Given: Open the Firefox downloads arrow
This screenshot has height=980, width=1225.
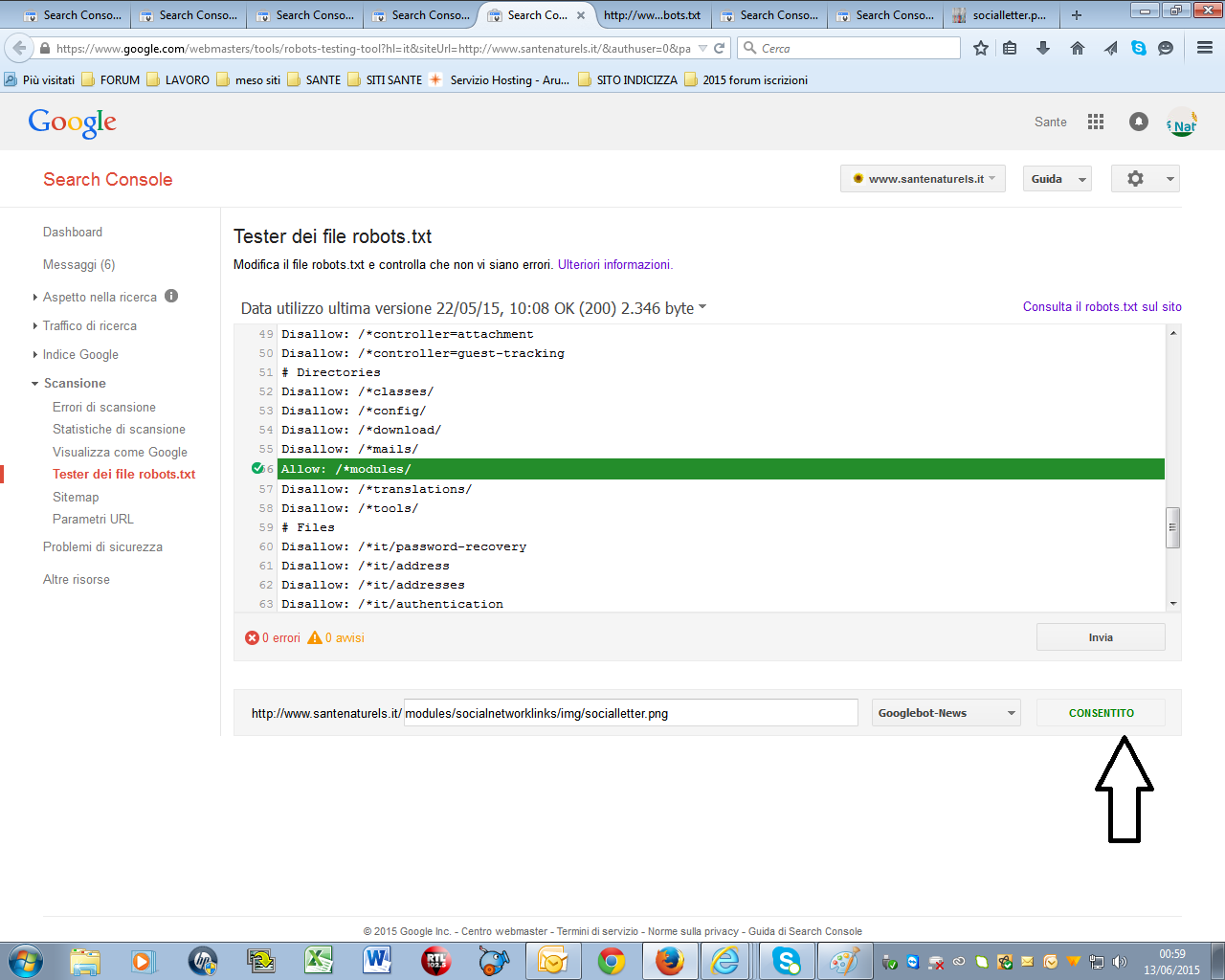Looking at the screenshot, I should pyautogui.click(x=1043, y=48).
